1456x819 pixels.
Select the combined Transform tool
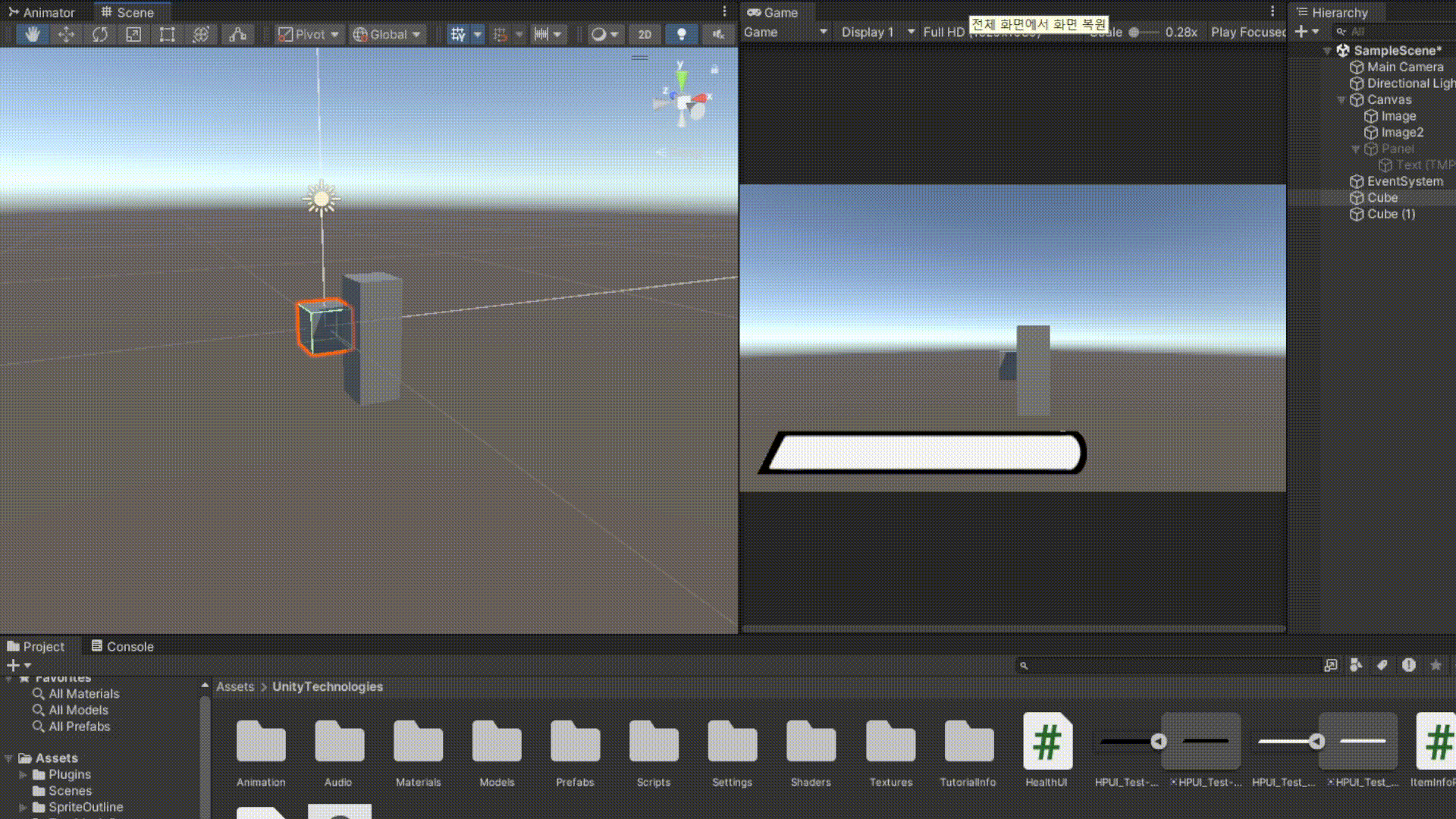(201, 34)
